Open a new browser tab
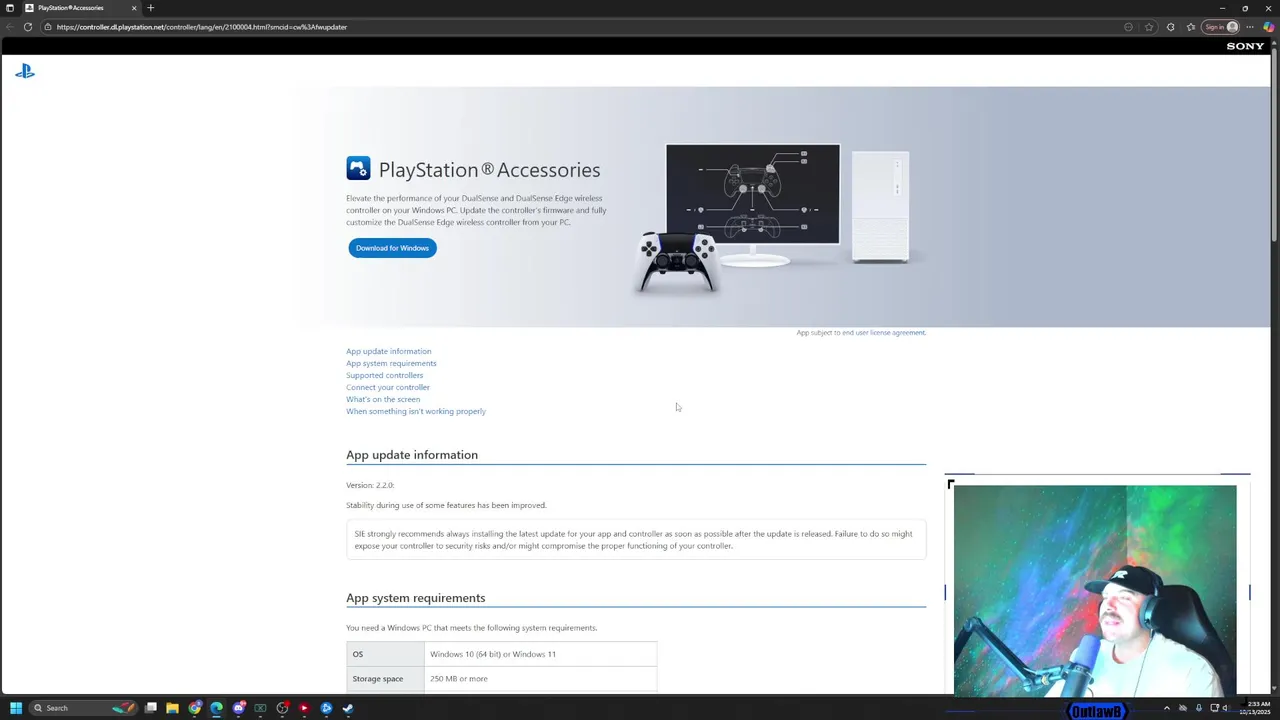Screen dimensions: 1280x720 pyautogui.click(x=151, y=8)
